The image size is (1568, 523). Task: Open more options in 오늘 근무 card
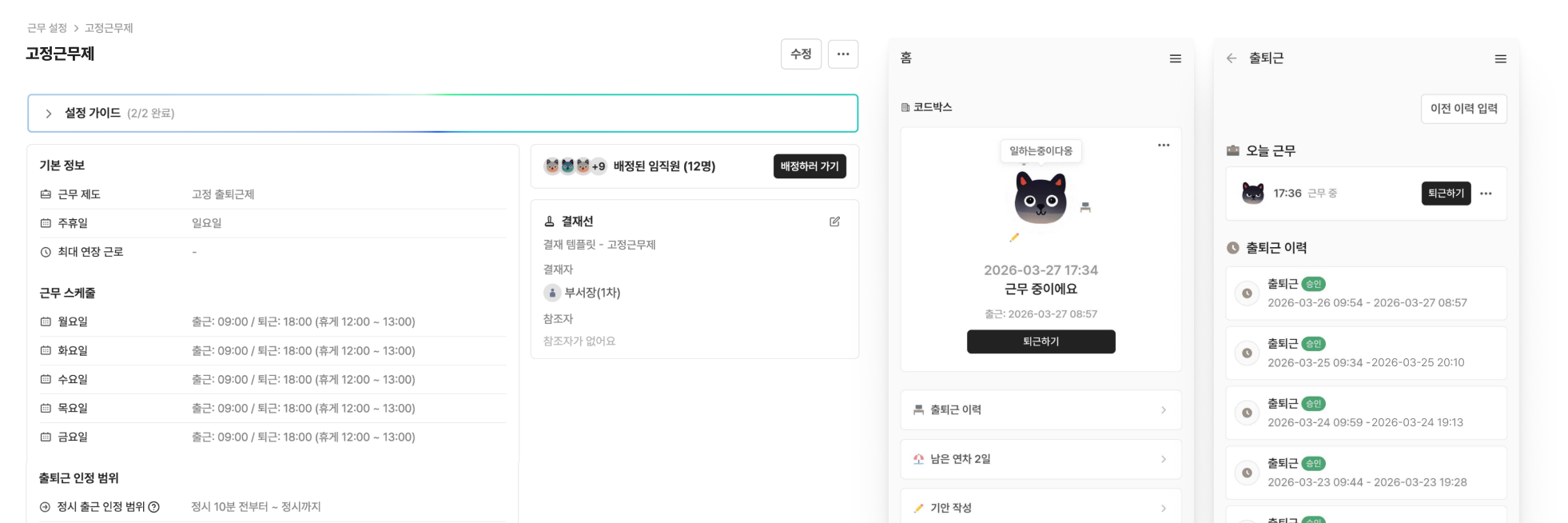pos(1486,194)
